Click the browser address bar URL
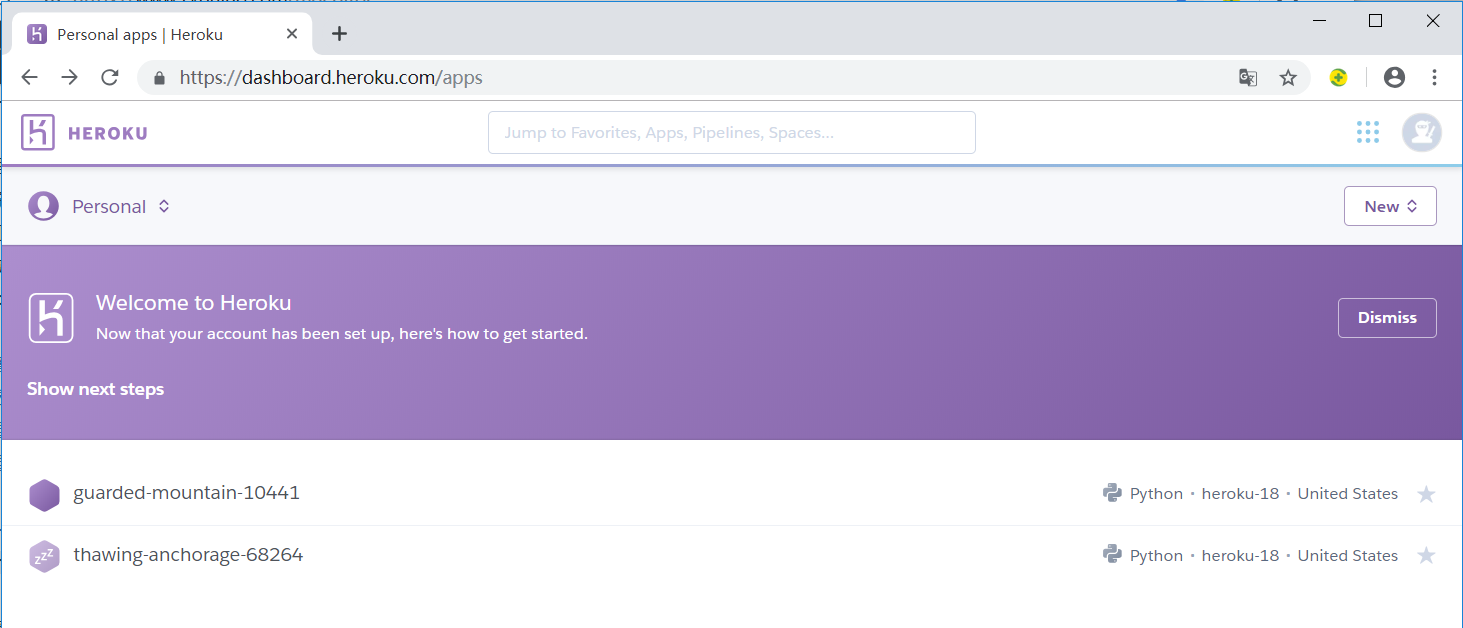This screenshot has width=1463, height=628. tap(331, 77)
